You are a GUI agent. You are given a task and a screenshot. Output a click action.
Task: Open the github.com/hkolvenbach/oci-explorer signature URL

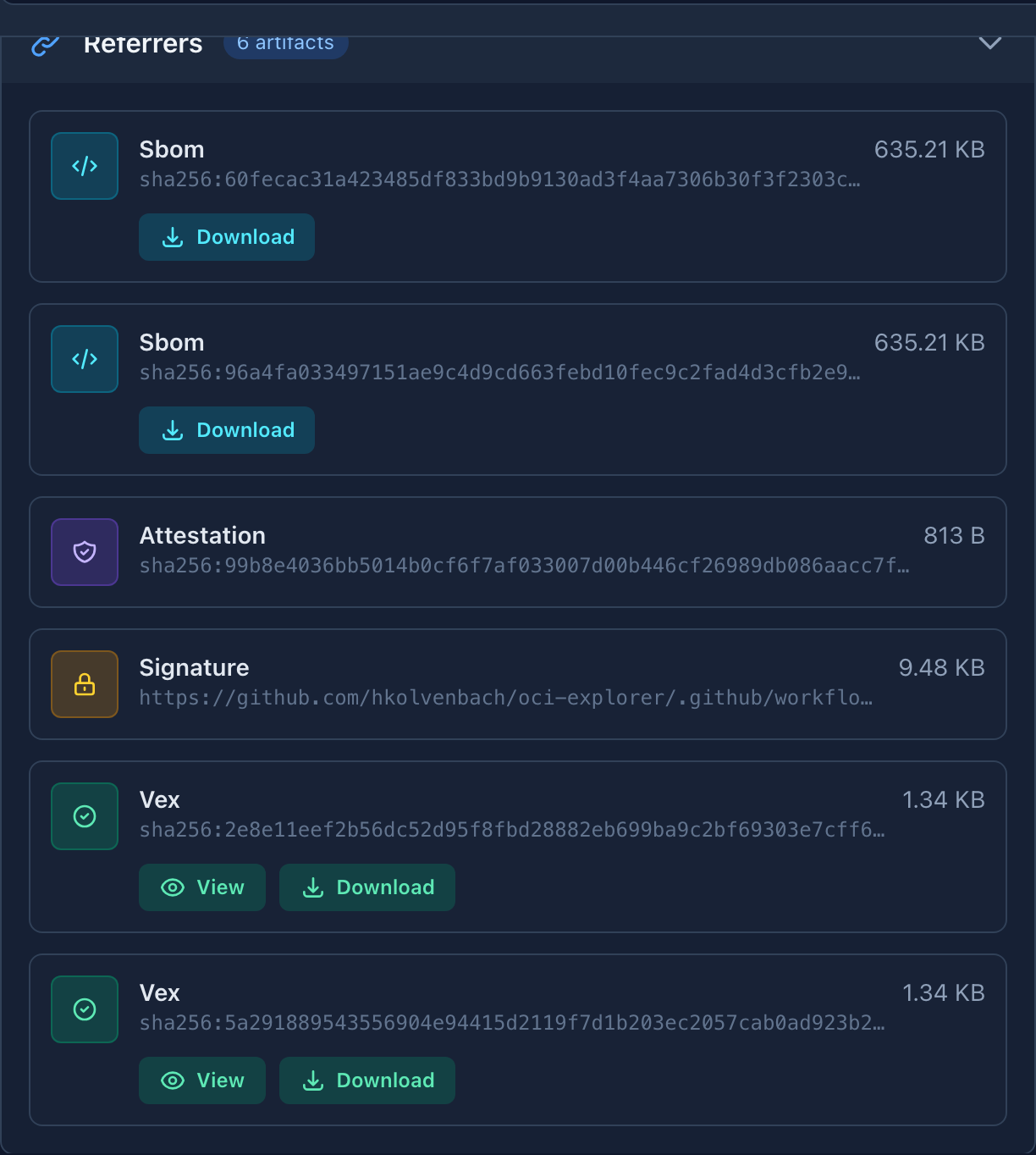(x=506, y=698)
